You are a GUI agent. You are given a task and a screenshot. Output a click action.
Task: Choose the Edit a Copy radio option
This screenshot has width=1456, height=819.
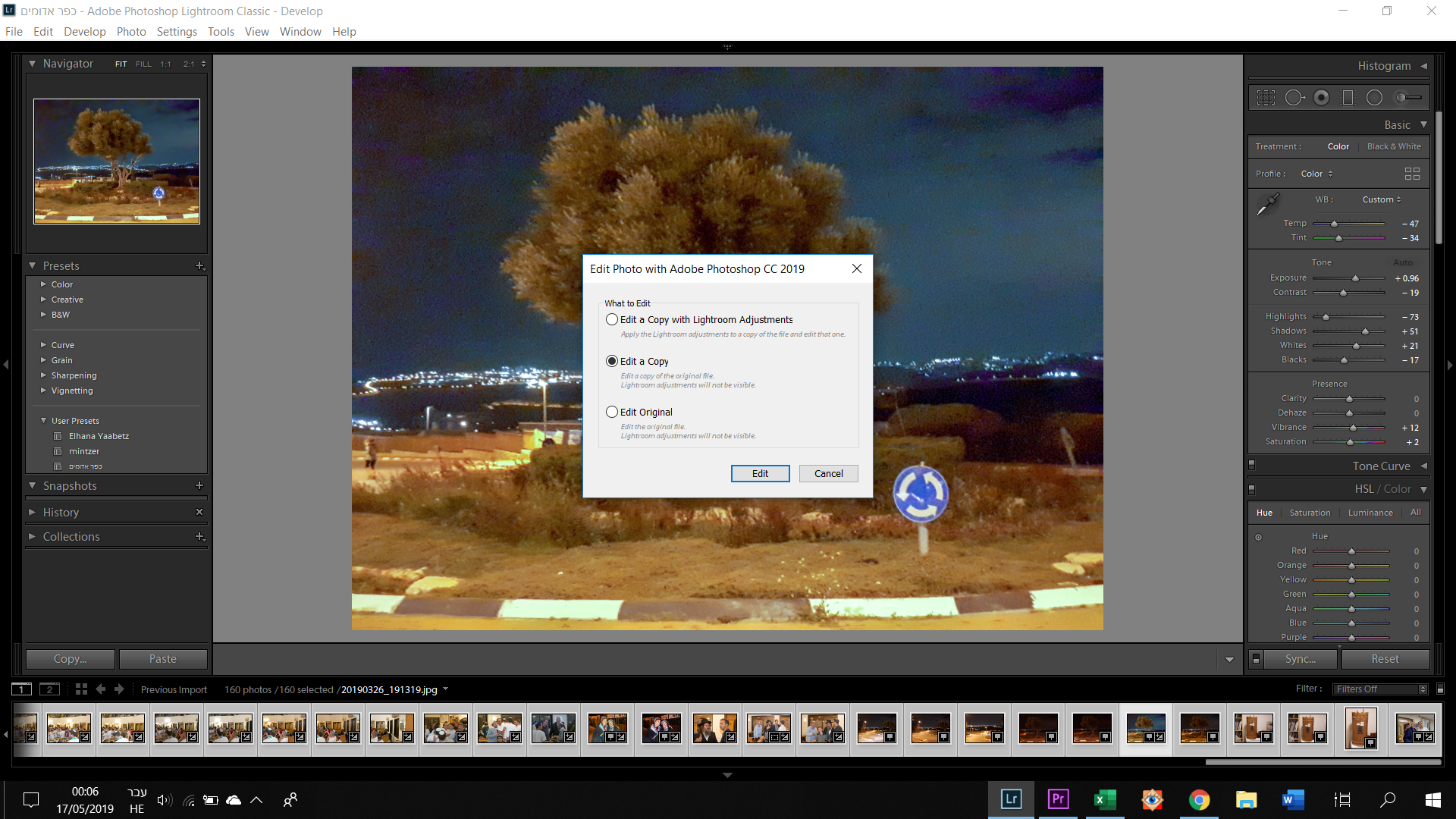(x=612, y=362)
